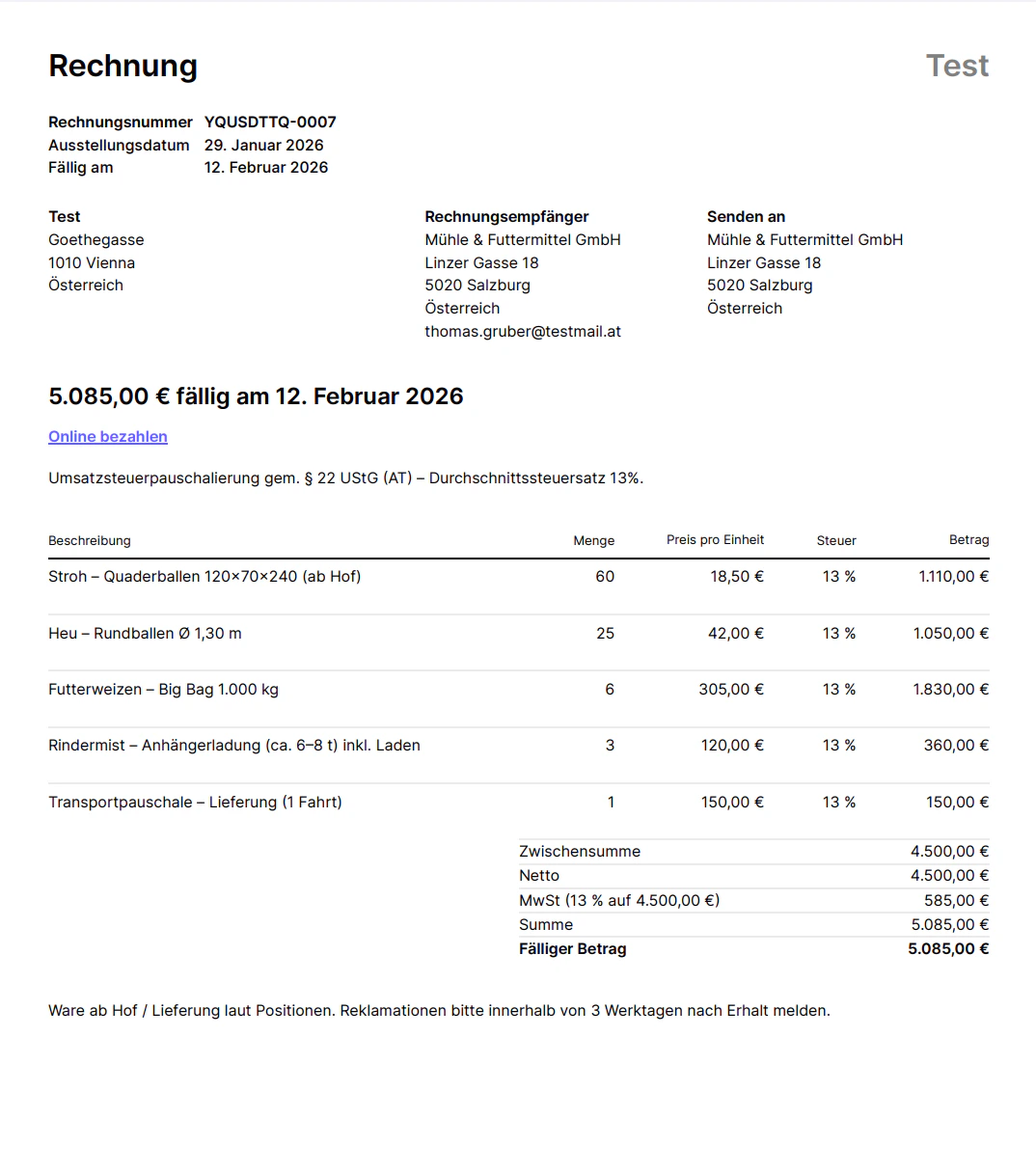Open email link thomas.gruber@testmail.at
Viewport: 1036px width, 1173px height.
click(523, 331)
